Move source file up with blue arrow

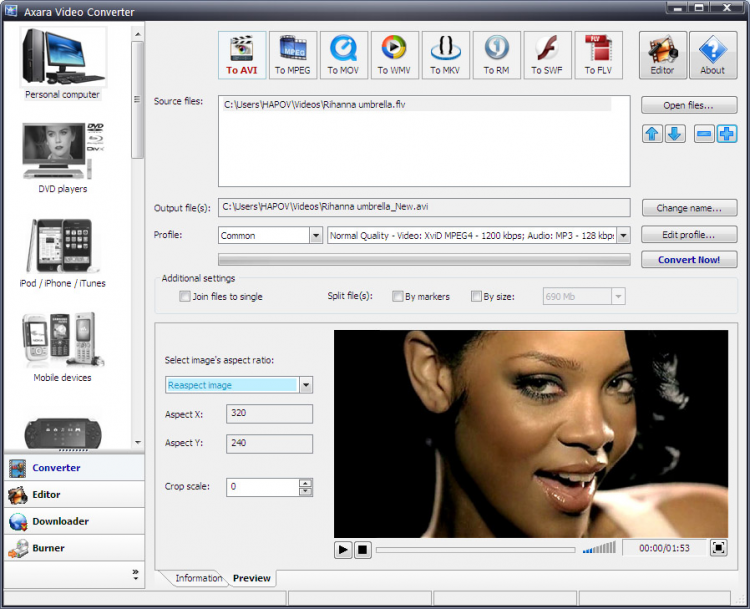point(652,134)
